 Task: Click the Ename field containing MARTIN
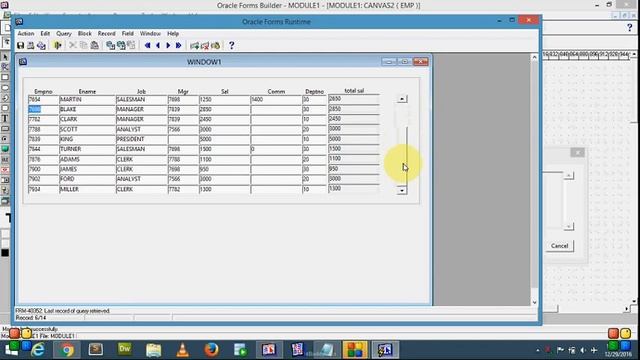(x=87, y=100)
